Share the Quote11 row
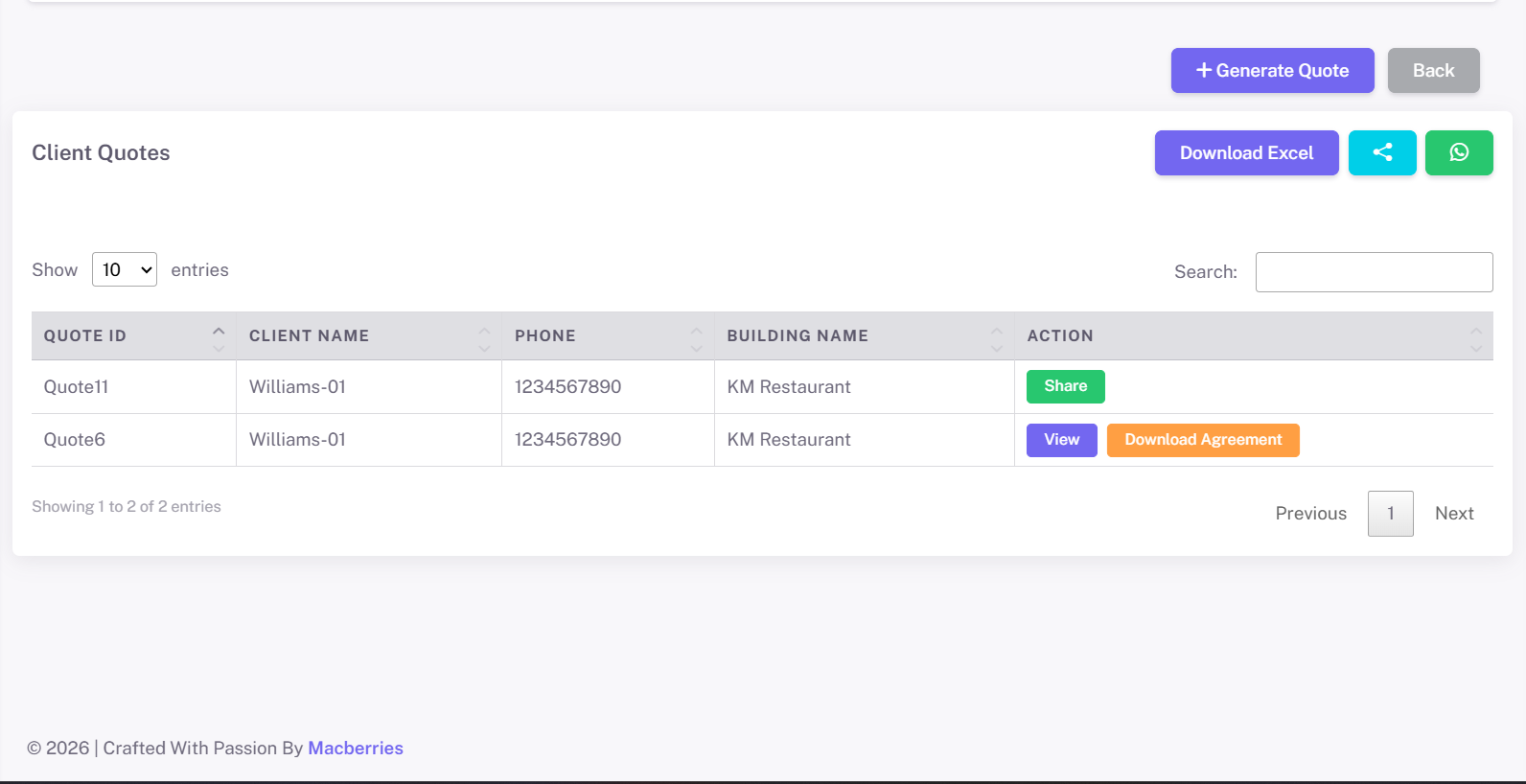1526x784 pixels. [x=1065, y=386]
